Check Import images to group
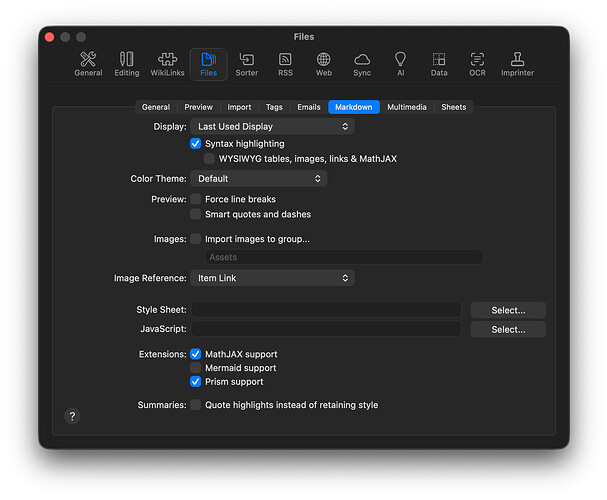 [x=195, y=239]
